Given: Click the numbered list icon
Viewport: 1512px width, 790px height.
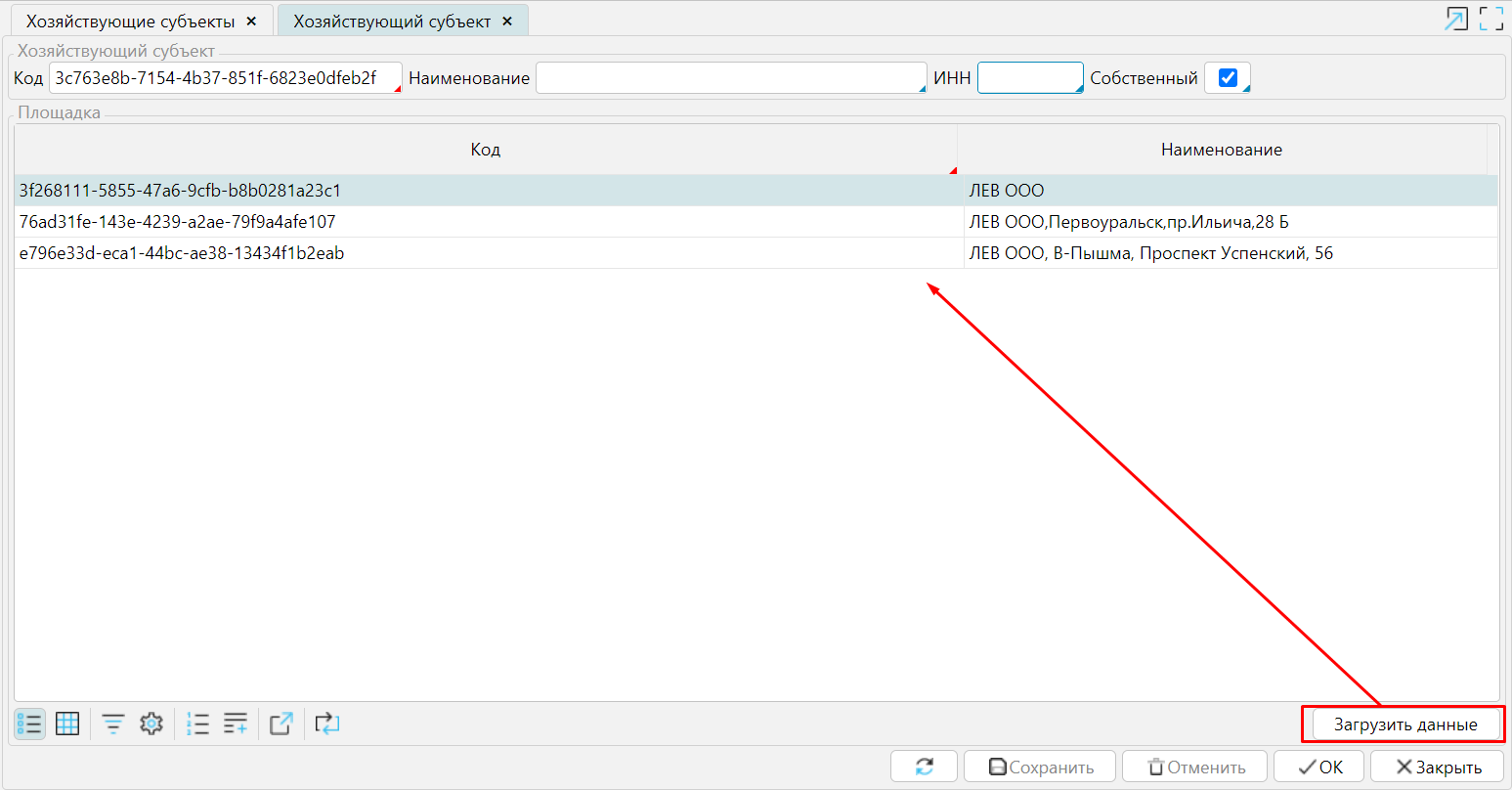Looking at the screenshot, I should (197, 724).
